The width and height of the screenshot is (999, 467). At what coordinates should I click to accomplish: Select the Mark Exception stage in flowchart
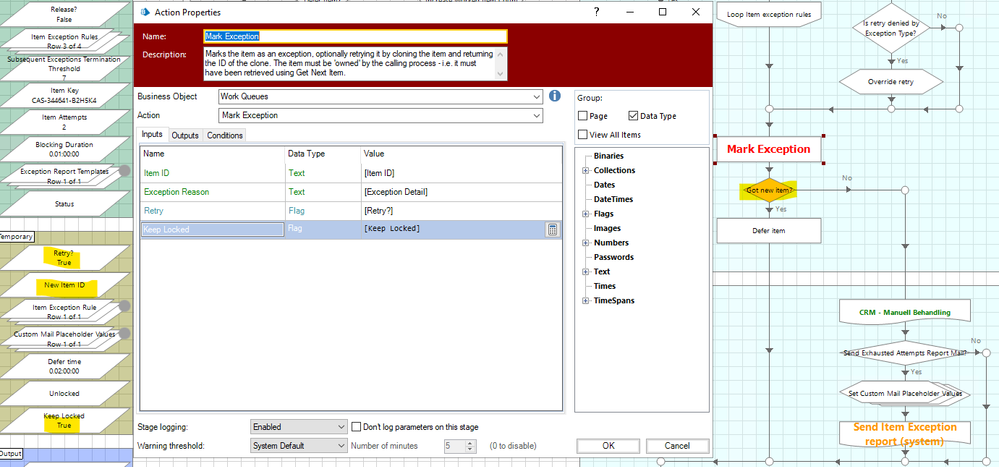768,149
